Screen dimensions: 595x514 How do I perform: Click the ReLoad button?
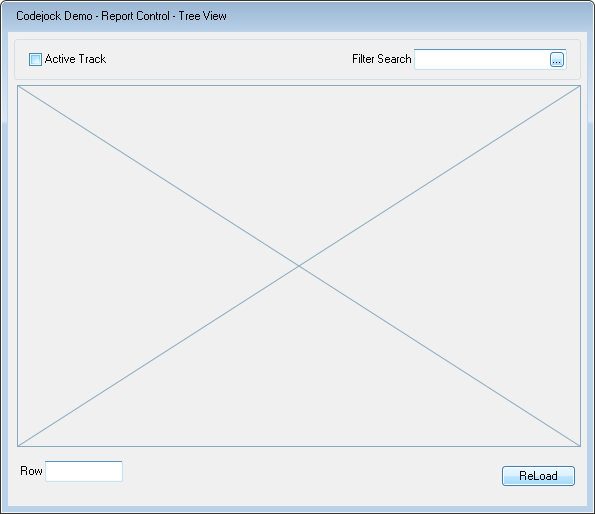pyautogui.click(x=538, y=476)
